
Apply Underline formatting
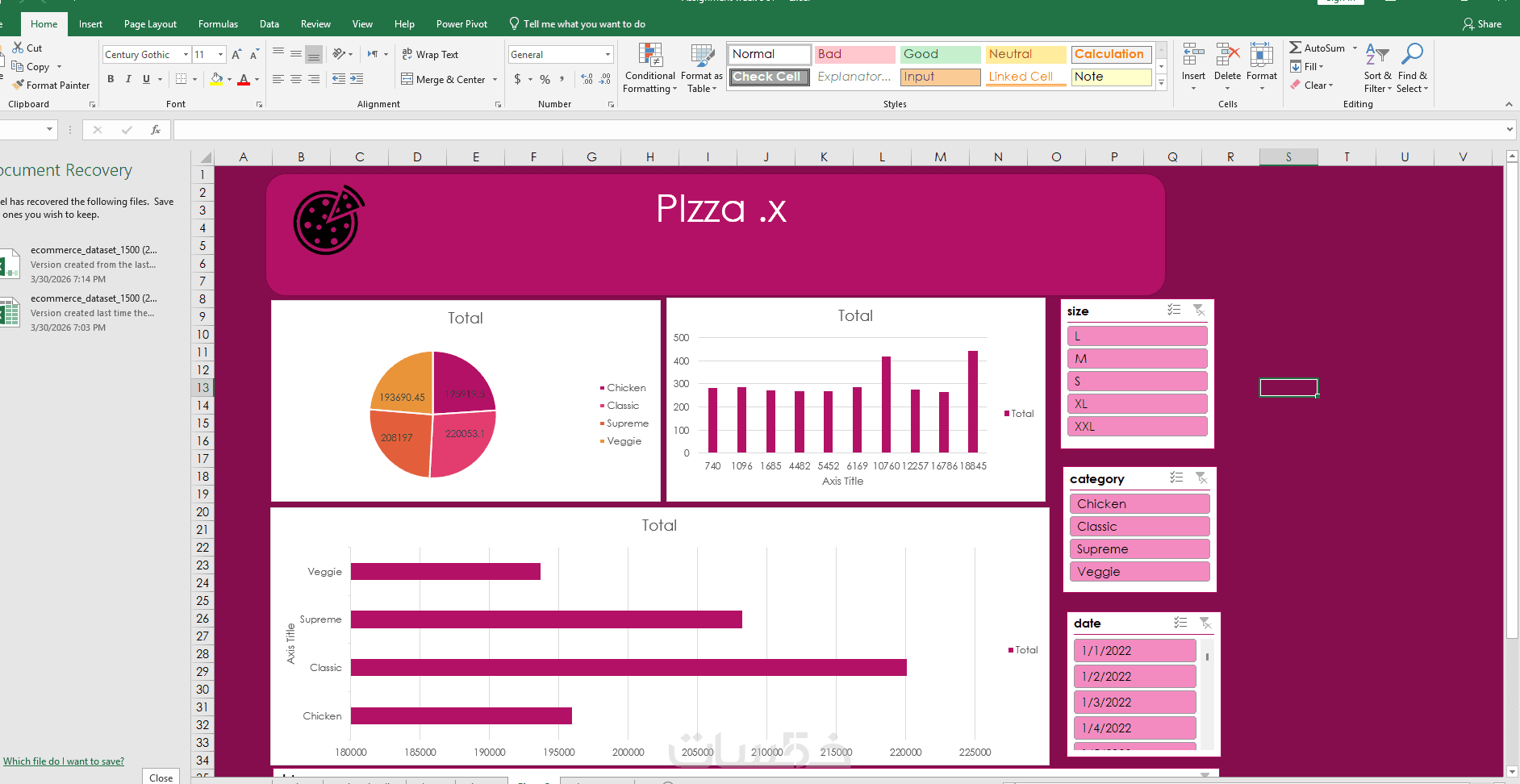146,79
